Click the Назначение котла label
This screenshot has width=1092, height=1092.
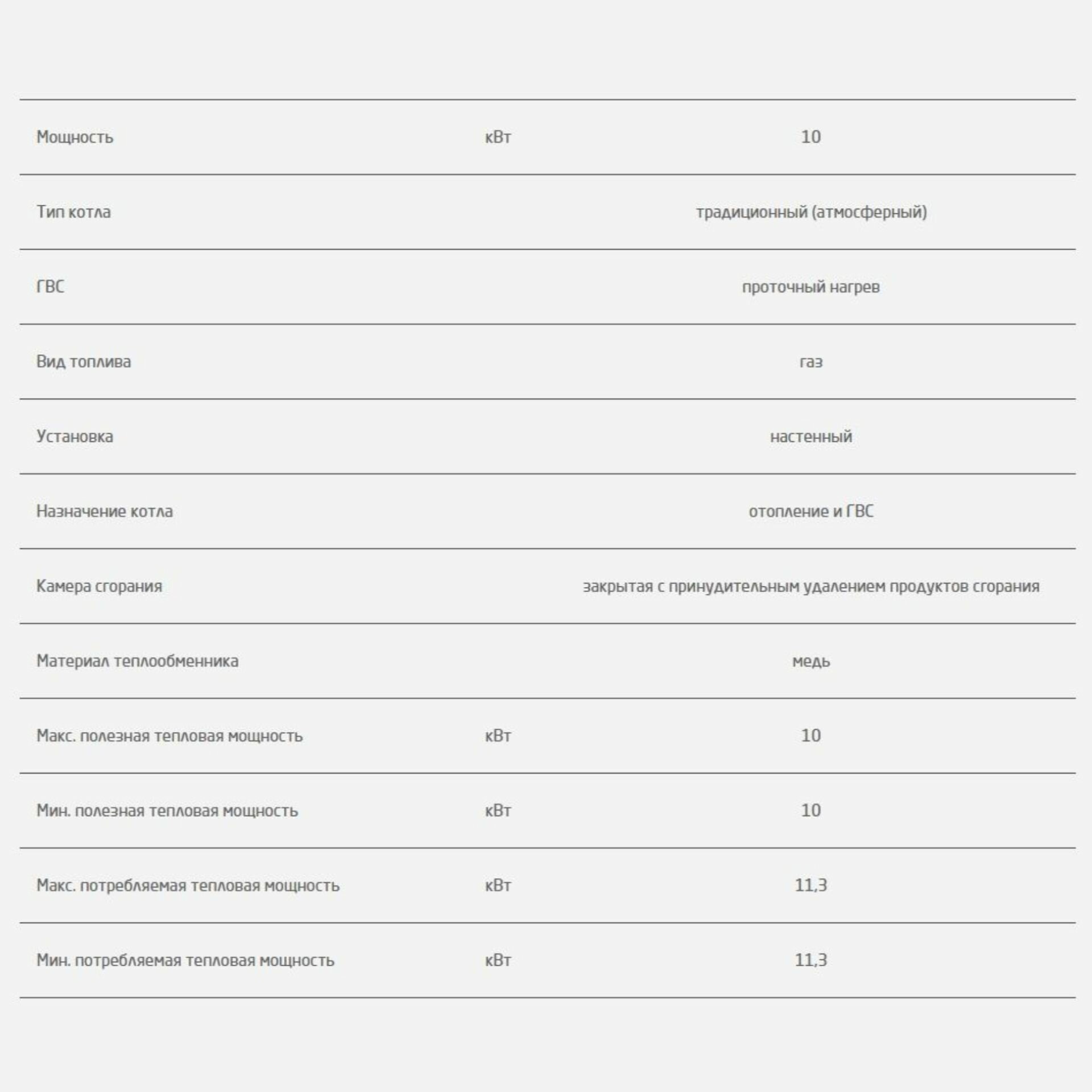(x=104, y=511)
